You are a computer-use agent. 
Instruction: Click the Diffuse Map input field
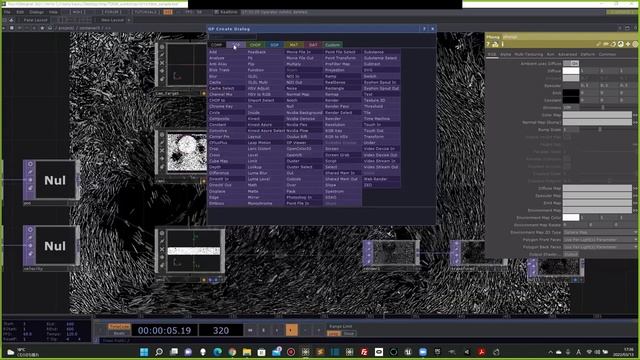click(597, 188)
